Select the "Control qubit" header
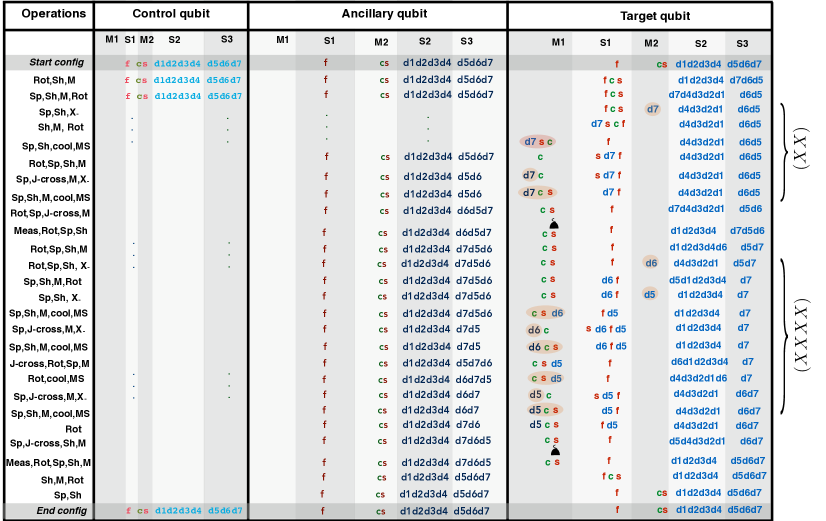 [171, 14]
